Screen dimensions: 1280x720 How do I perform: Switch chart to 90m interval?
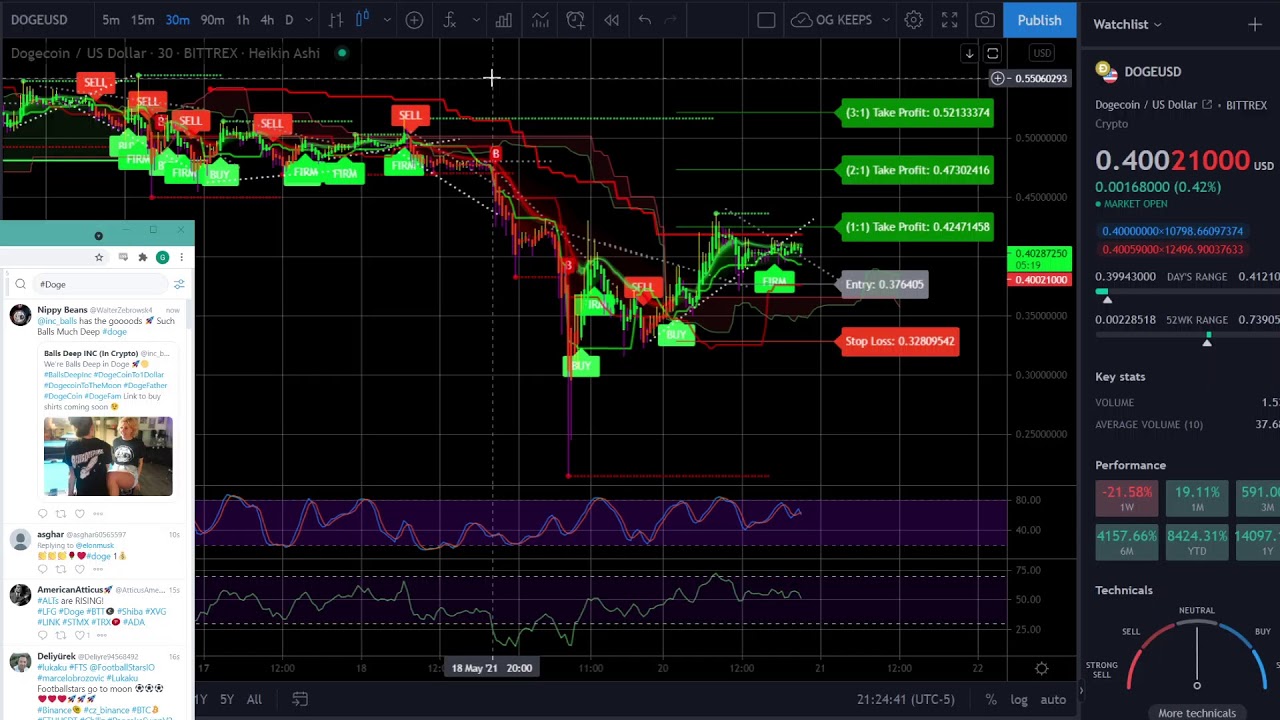[212, 20]
